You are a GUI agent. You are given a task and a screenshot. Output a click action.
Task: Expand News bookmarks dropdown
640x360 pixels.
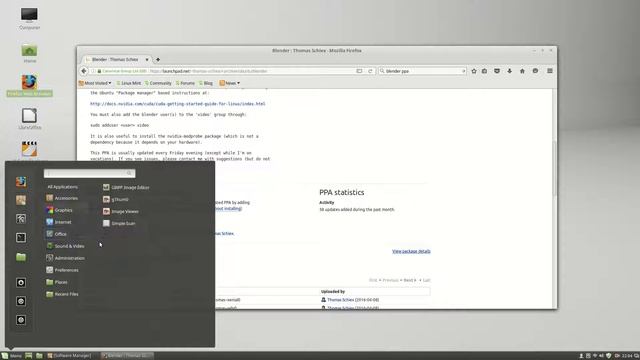pyautogui.click(x=230, y=83)
